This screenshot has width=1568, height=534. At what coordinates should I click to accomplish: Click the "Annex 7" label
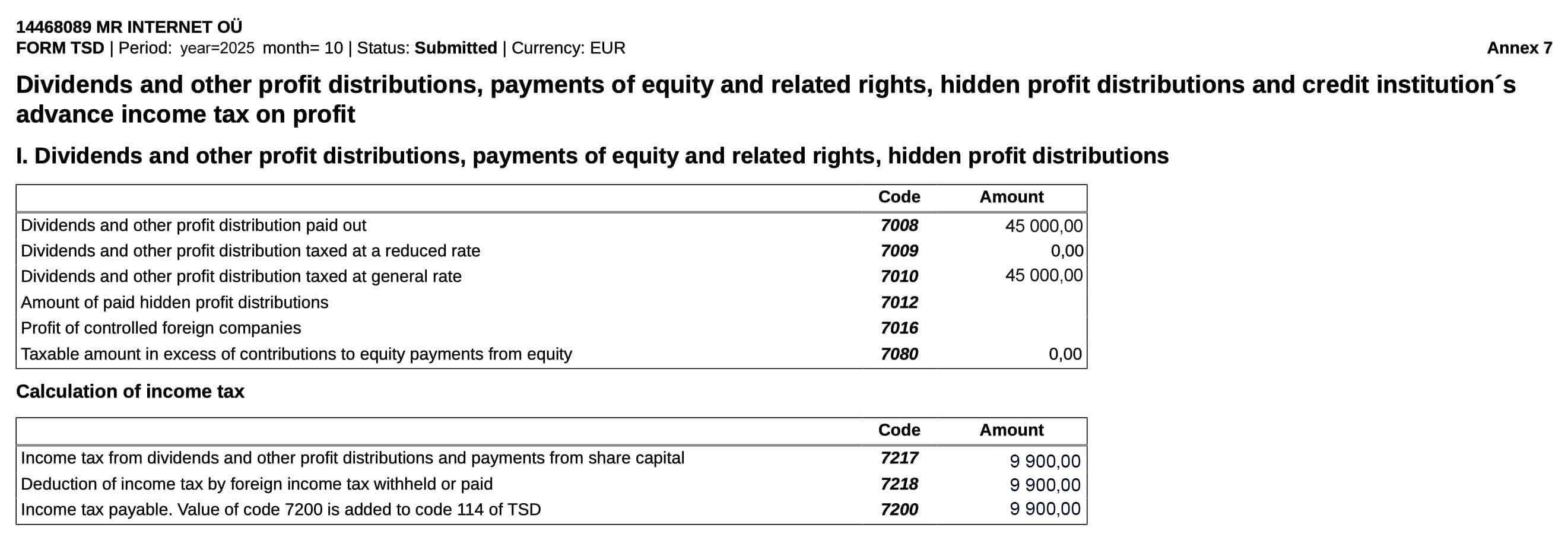point(1519,48)
